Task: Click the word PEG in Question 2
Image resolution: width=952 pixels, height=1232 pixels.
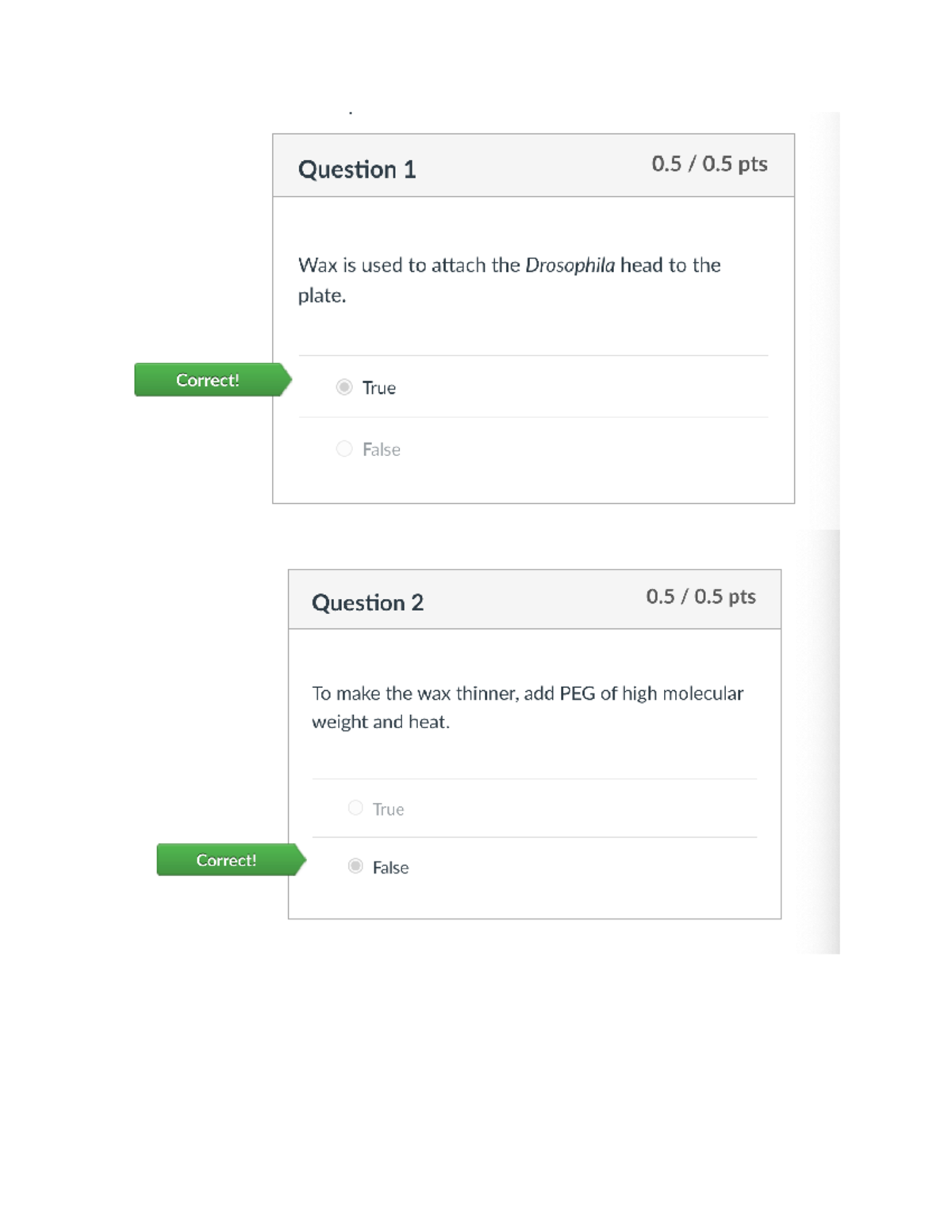Action: [x=578, y=693]
